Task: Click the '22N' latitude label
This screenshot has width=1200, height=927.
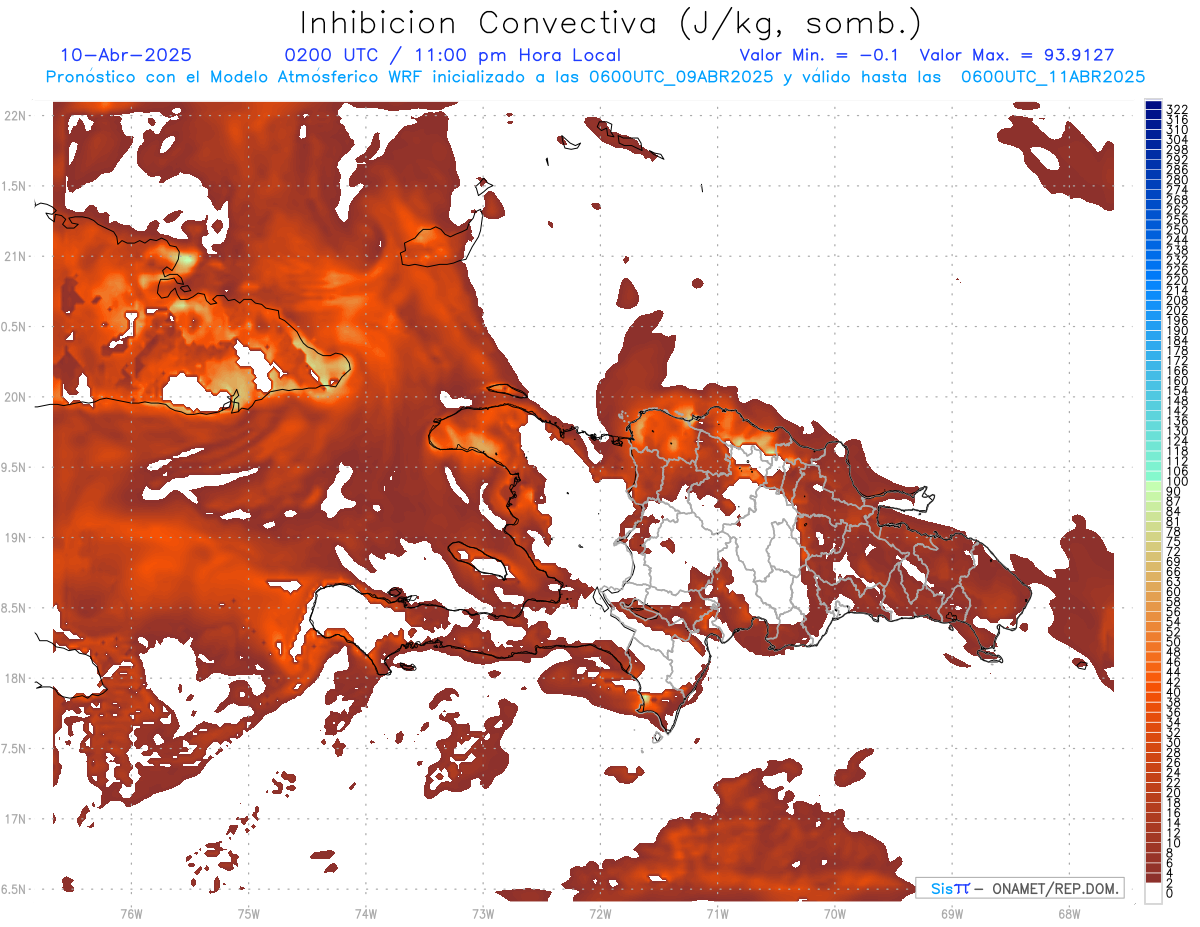Action: click(15, 115)
